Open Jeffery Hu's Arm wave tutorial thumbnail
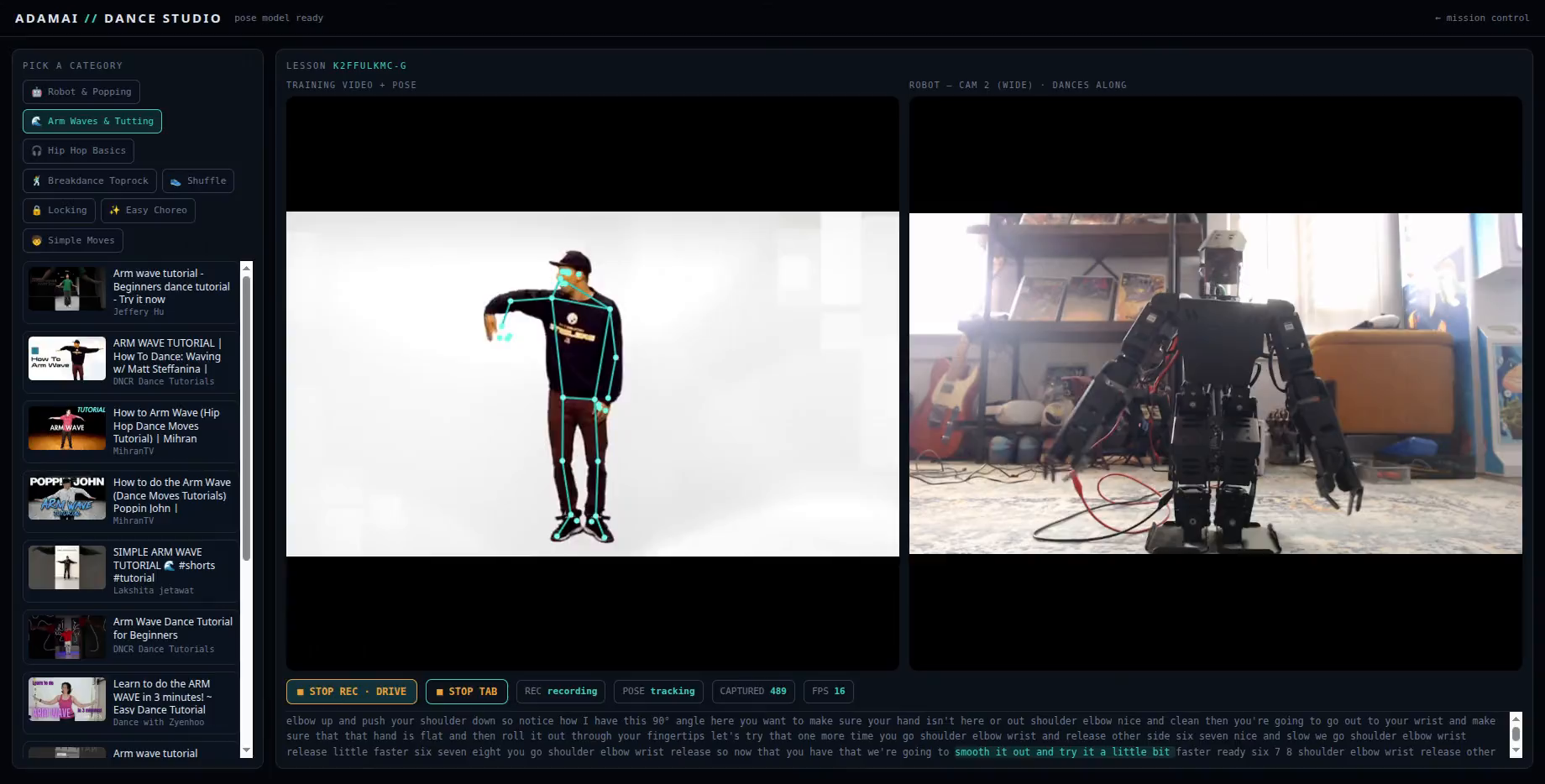 tap(67, 289)
